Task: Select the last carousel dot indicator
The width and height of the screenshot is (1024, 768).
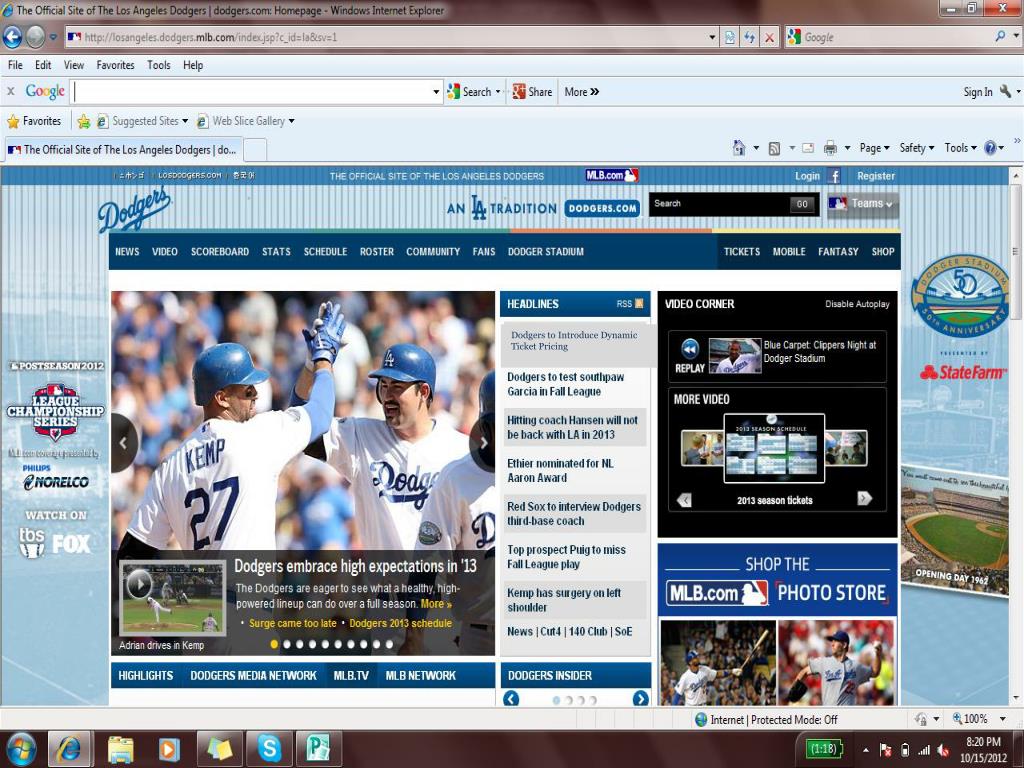Action: tap(389, 644)
